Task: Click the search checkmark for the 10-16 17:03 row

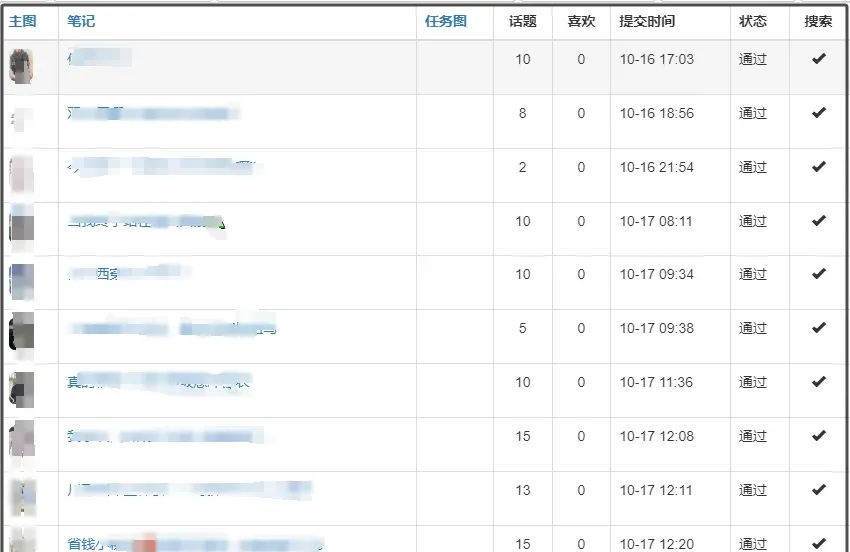Action: point(819,59)
